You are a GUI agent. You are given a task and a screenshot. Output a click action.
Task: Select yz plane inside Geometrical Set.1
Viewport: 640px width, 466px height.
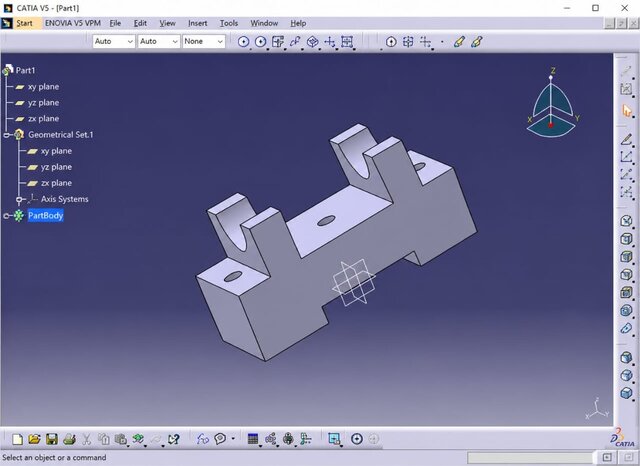56,167
